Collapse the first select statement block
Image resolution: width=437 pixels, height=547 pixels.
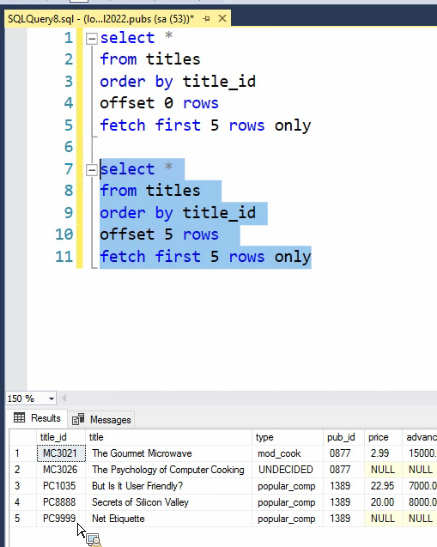(x=92, y=39)
